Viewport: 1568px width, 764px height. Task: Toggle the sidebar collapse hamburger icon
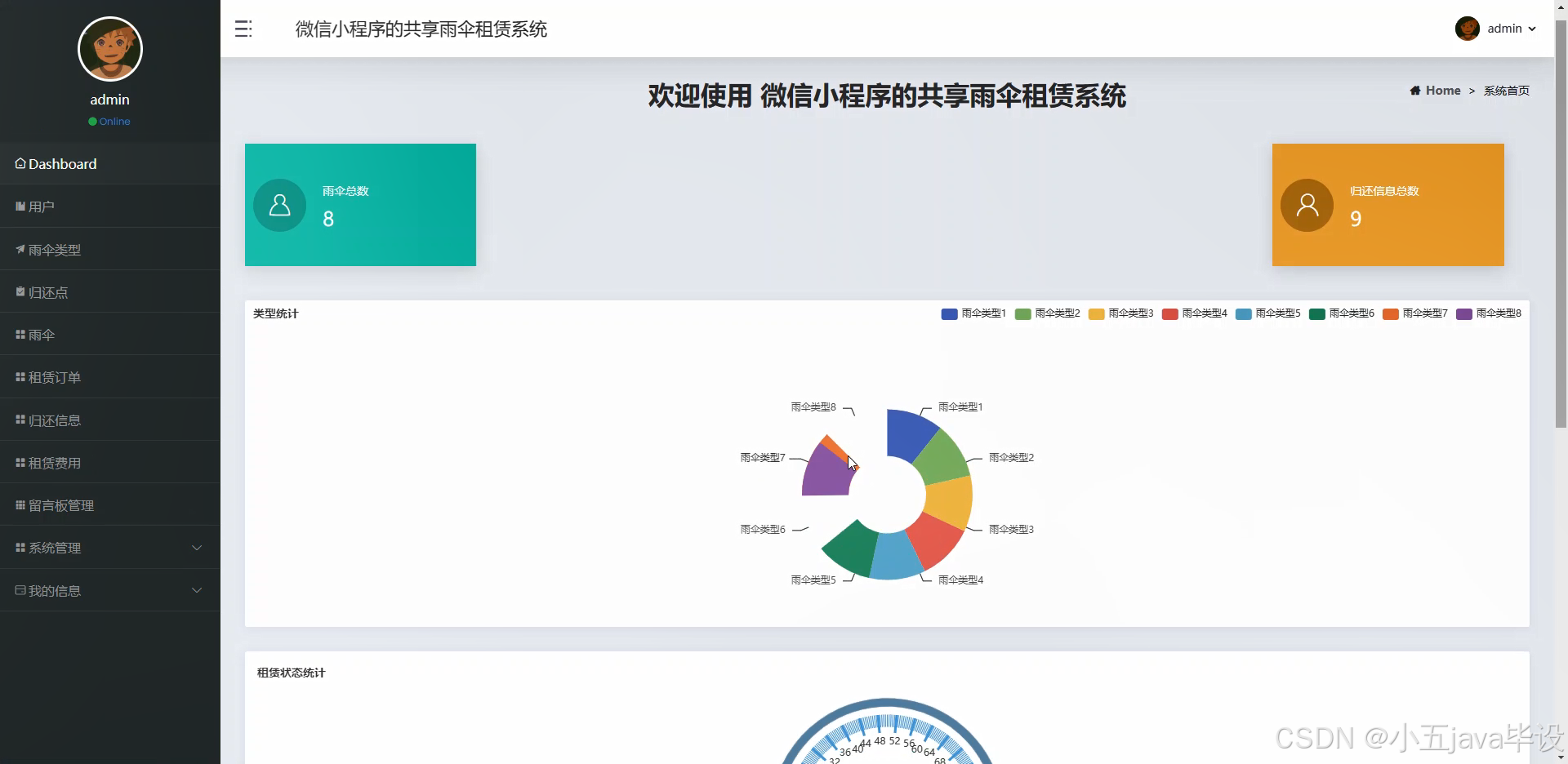243,29
